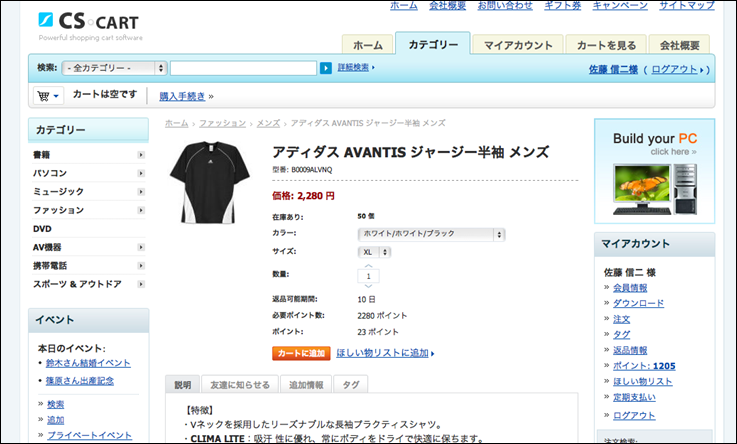Expand the パソコン category arrow
Image resolution: width=737 pixels, height=444 pixels.
(x=141, y=173)
